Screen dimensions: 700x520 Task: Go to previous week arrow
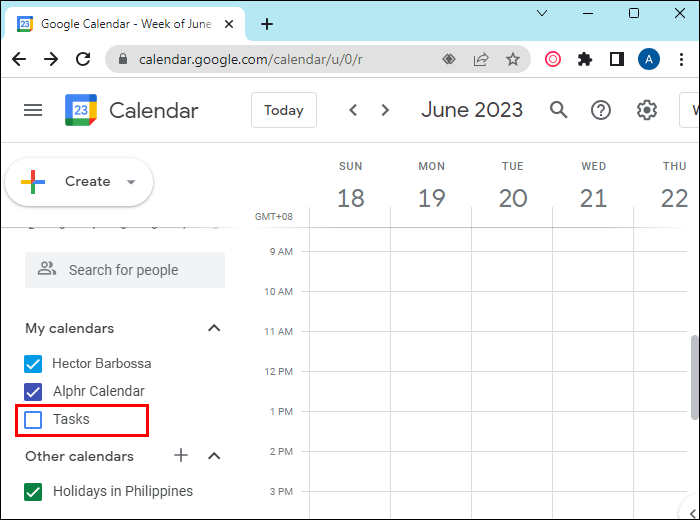[x=353, y=110]
